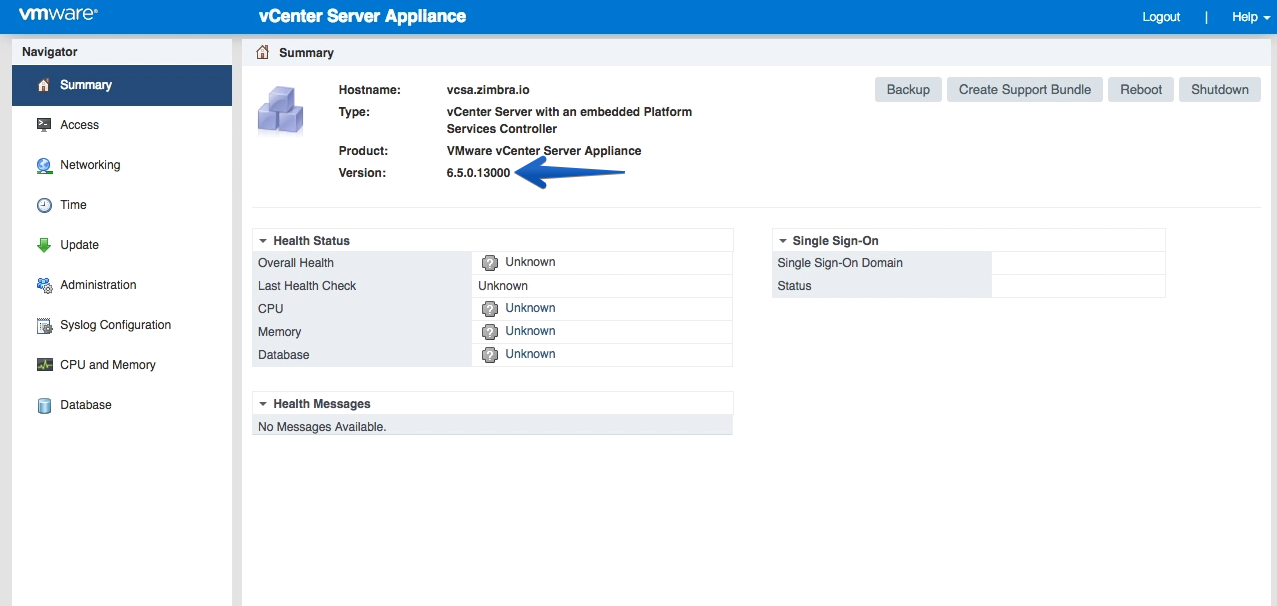
Task: Click the CPU Unknown link
Action: [x=530, y=308]
